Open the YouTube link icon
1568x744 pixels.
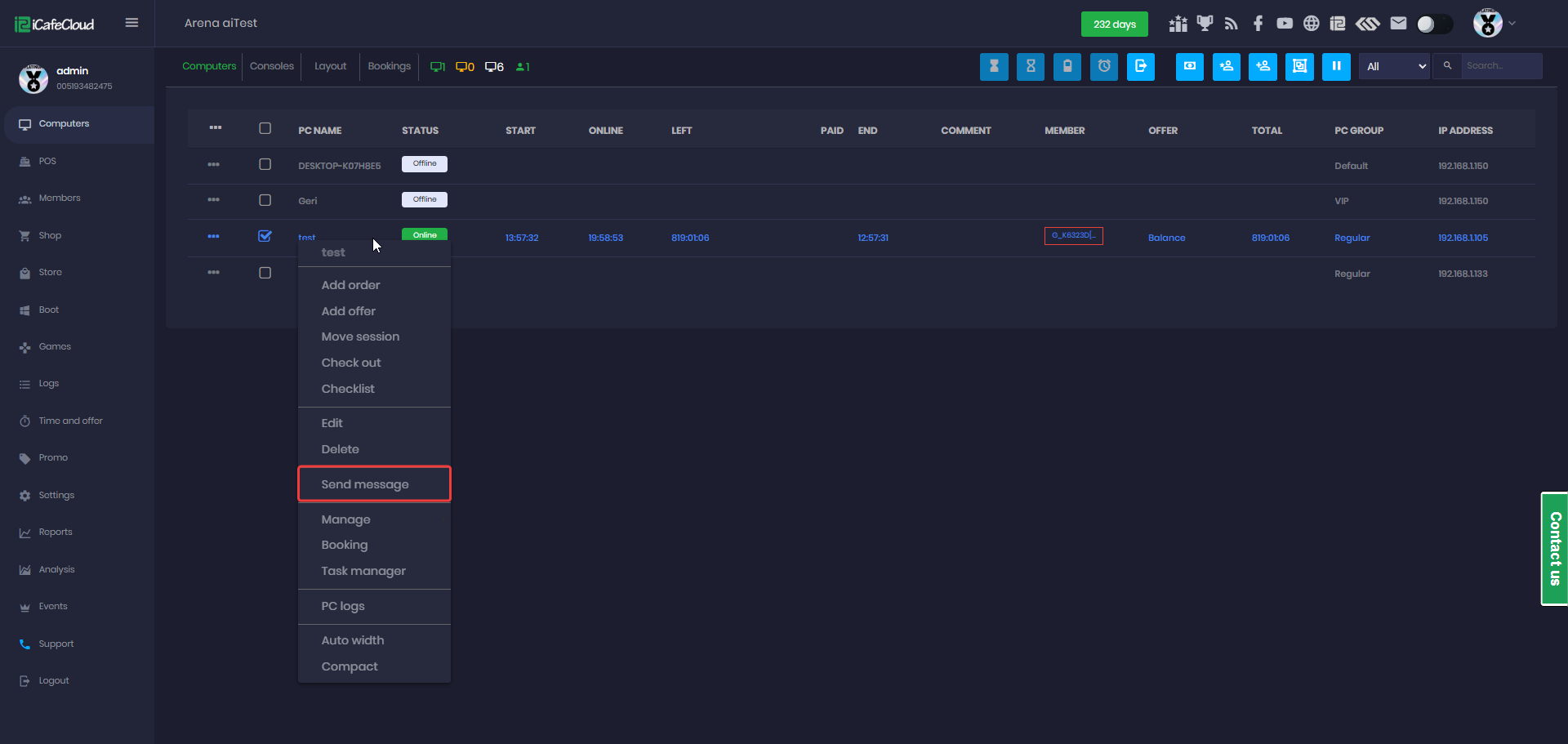1285,24
